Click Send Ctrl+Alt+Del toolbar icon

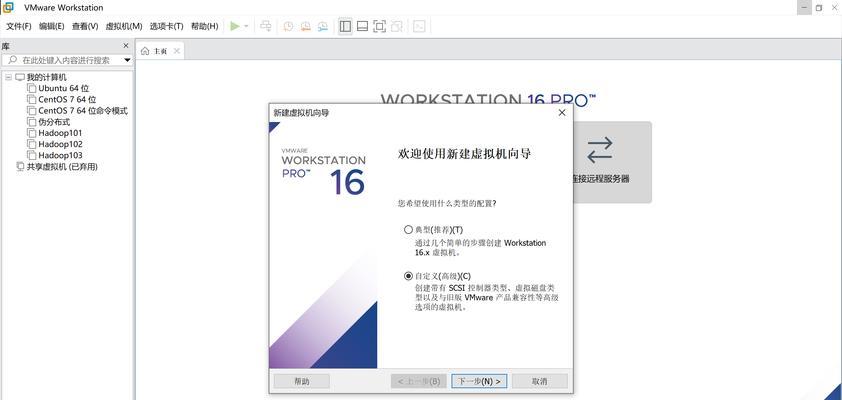[x=265, y=26]
